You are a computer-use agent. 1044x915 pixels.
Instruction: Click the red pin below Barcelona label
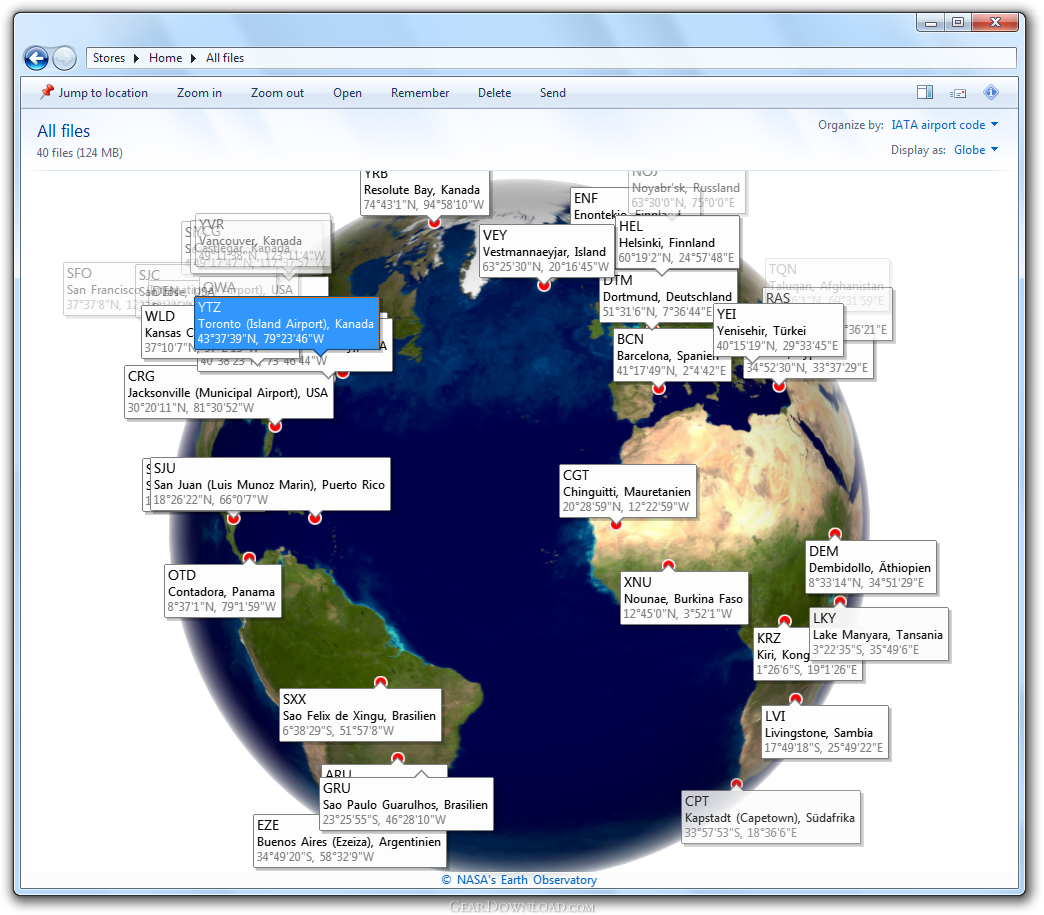click(658, 388)
